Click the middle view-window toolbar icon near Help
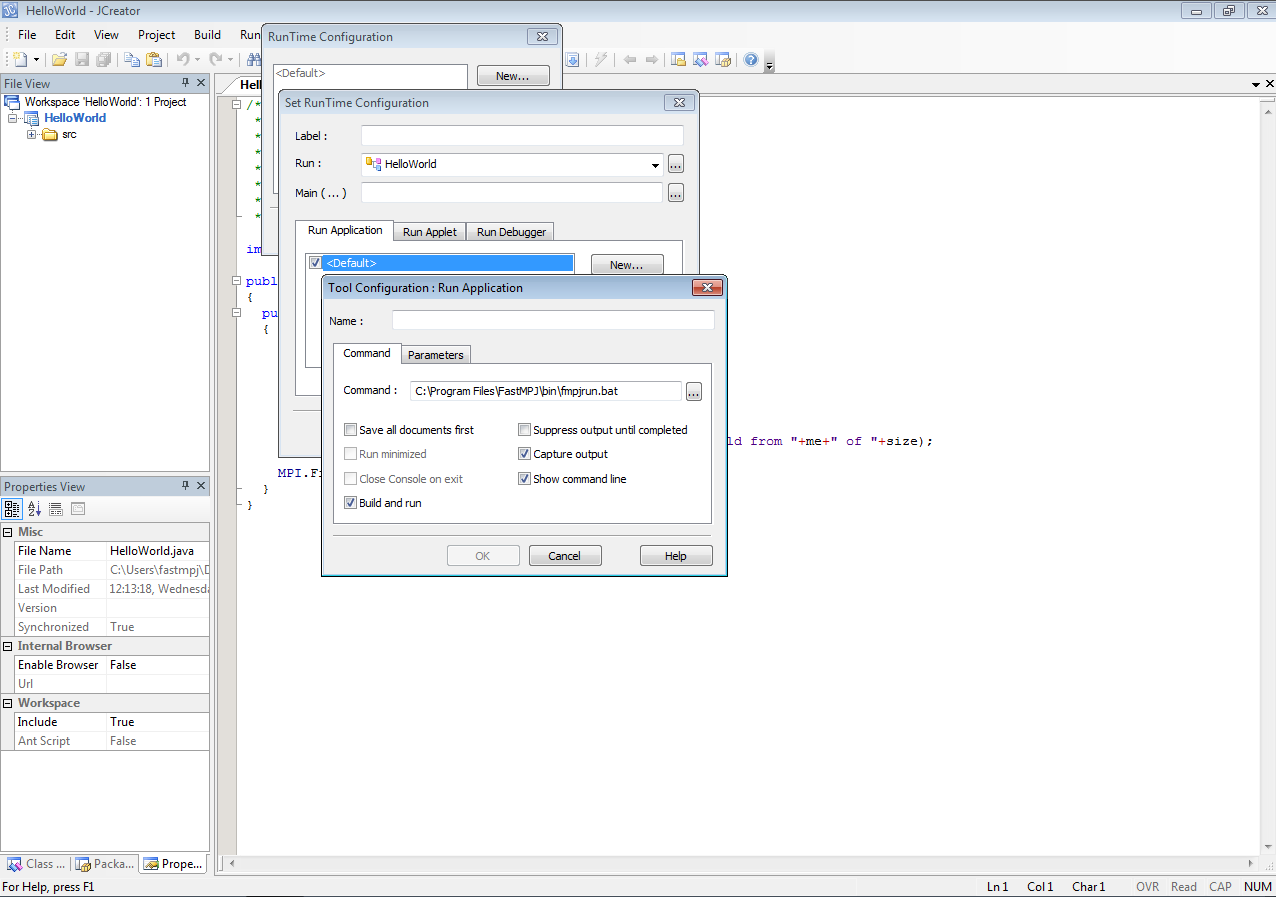This screenshot has width=1276, height=897. pyautogui.click(x=701, y=60)
